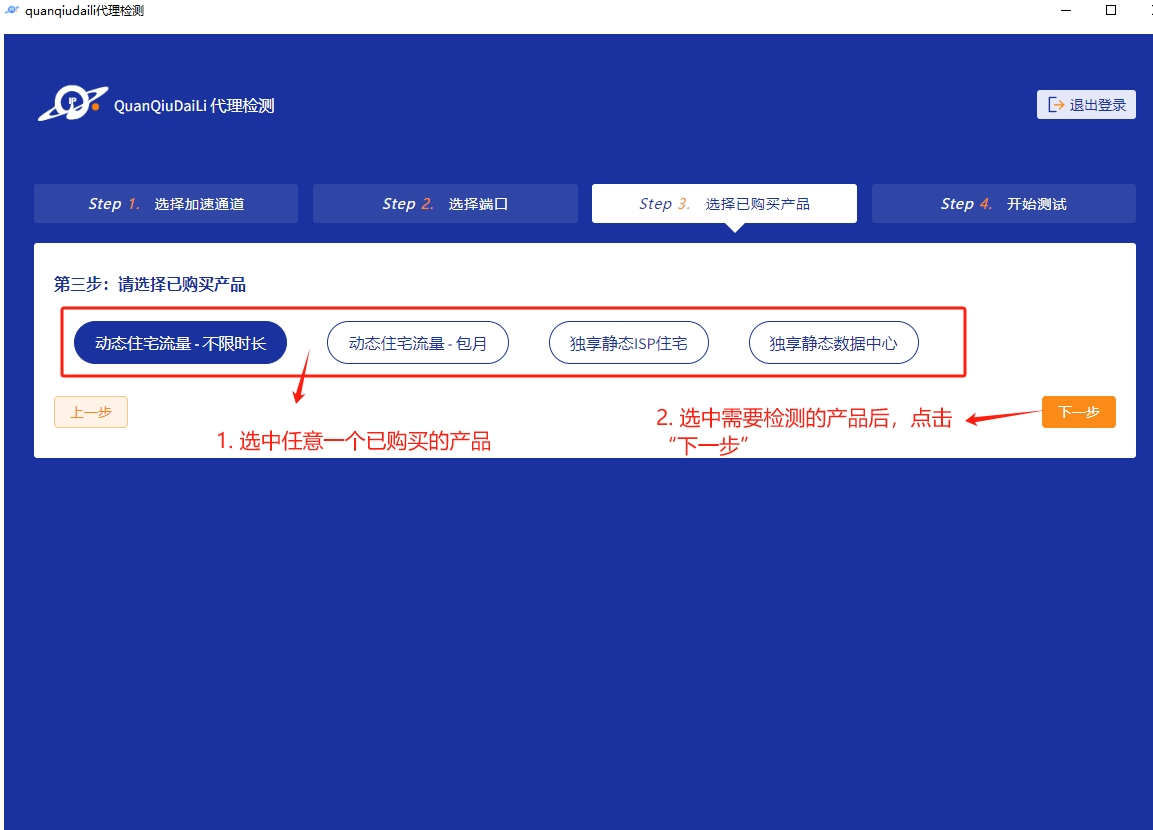
Task: Go to Step 1 选择加速通道 tab
Action: pyautogui.click(x=166, y=203)
